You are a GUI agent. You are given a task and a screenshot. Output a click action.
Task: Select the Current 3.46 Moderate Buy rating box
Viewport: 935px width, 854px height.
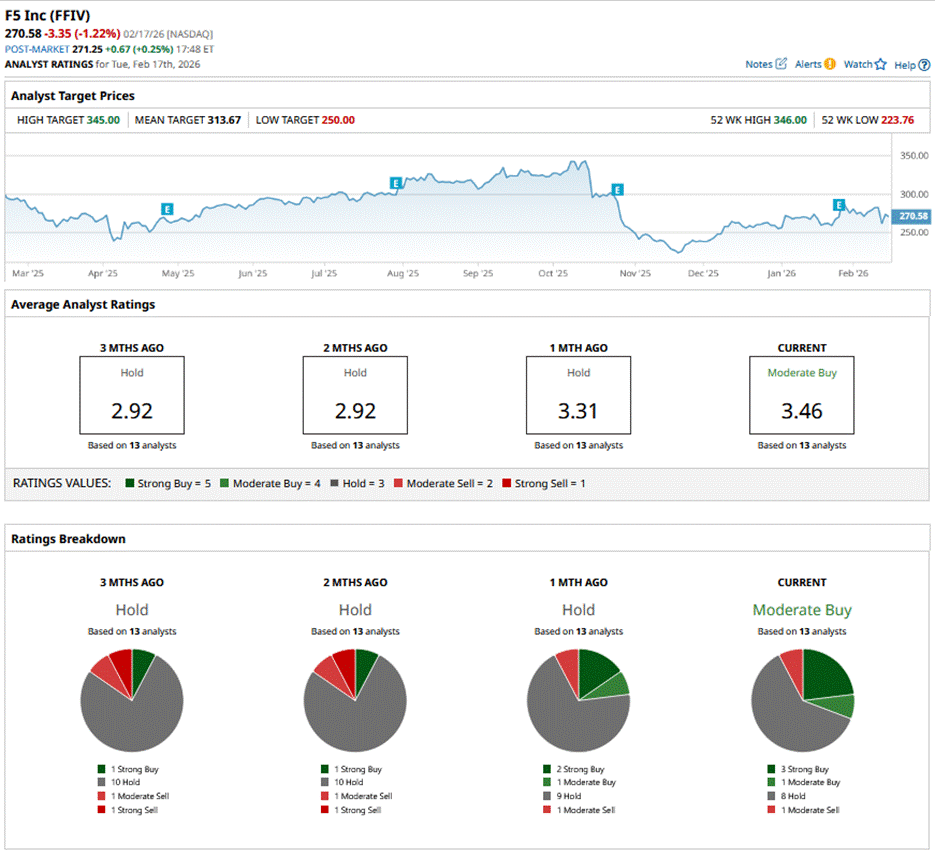pyautogui.click(x=801, y=395)
